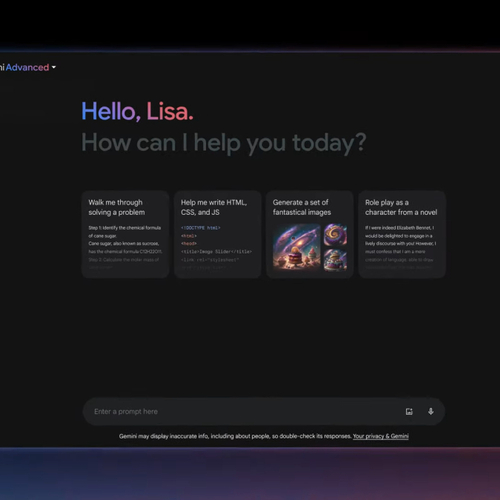This screenshot has height=500, width=500.
Task: Click 'How can I help you today?' heading
Action: click(224, 143)
